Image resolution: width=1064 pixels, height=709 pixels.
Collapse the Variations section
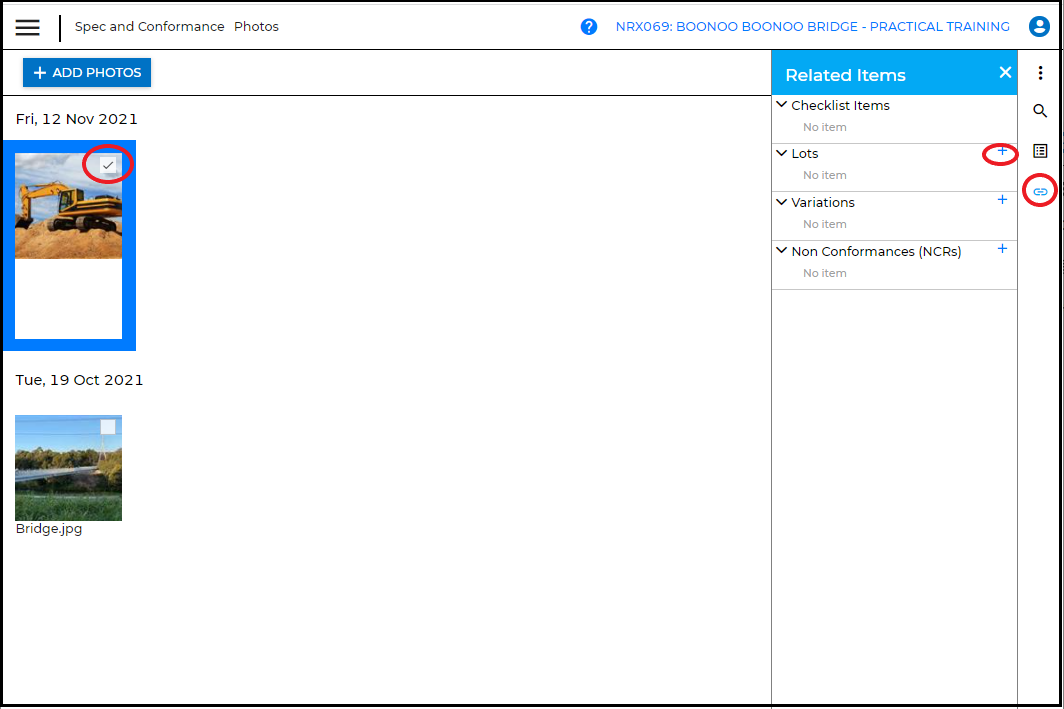782,202
